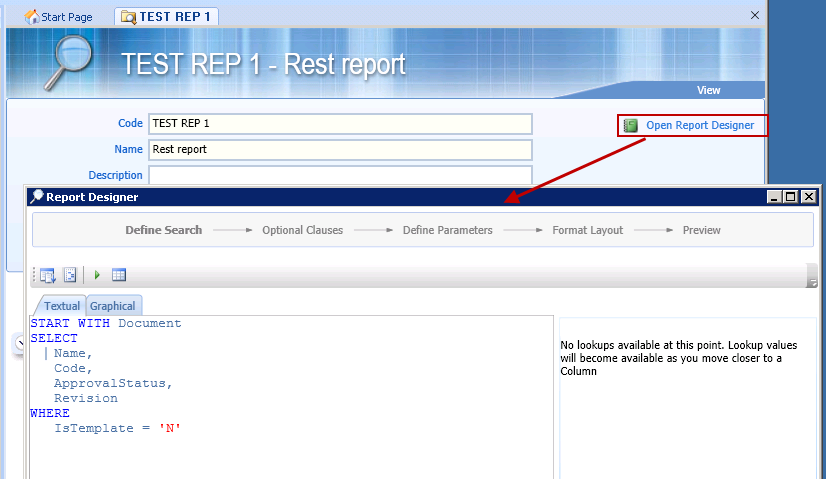Maximize the Report Designer window

click(x=791, y=197)
